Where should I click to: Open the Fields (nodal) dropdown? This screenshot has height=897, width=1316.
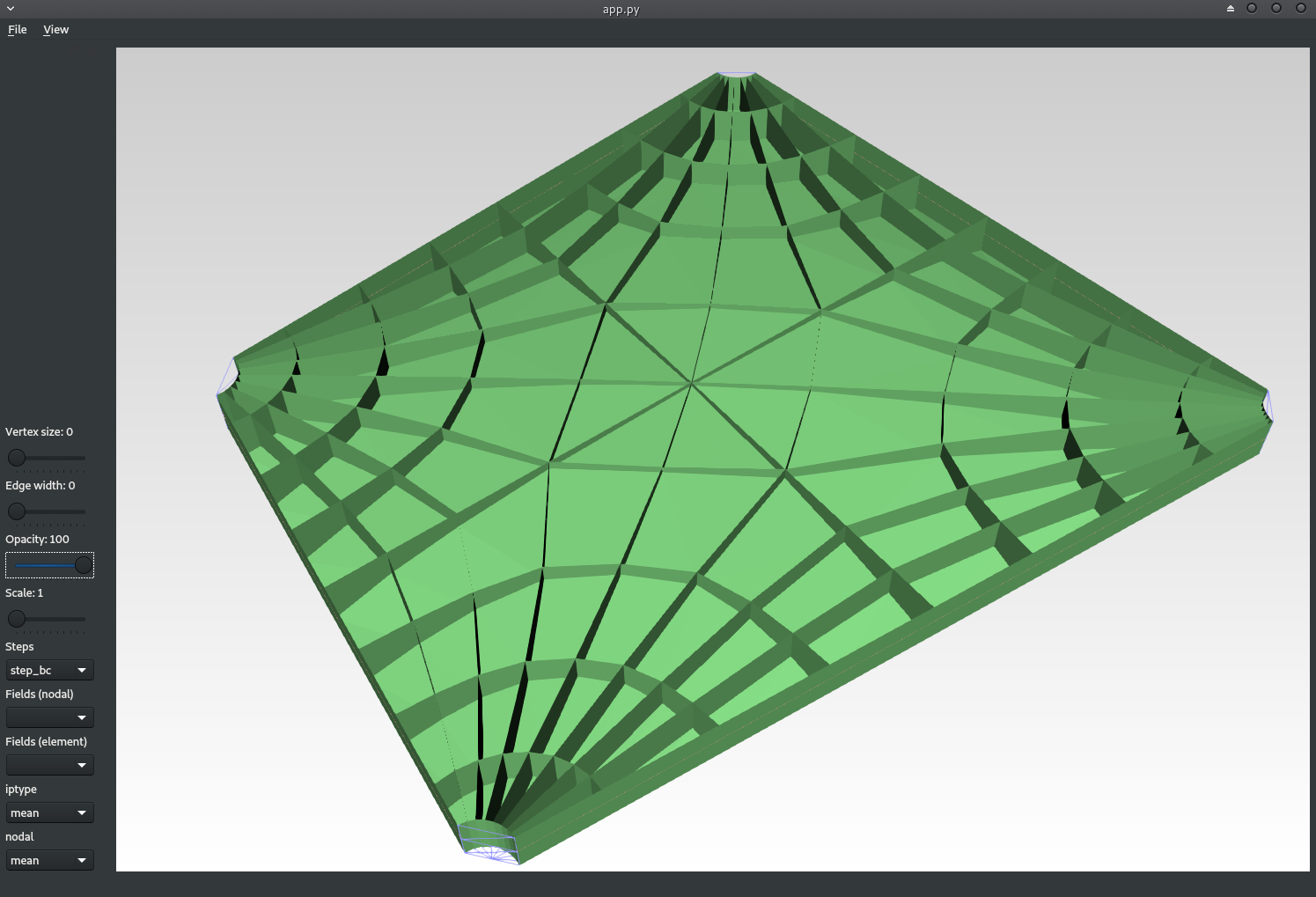49,718
